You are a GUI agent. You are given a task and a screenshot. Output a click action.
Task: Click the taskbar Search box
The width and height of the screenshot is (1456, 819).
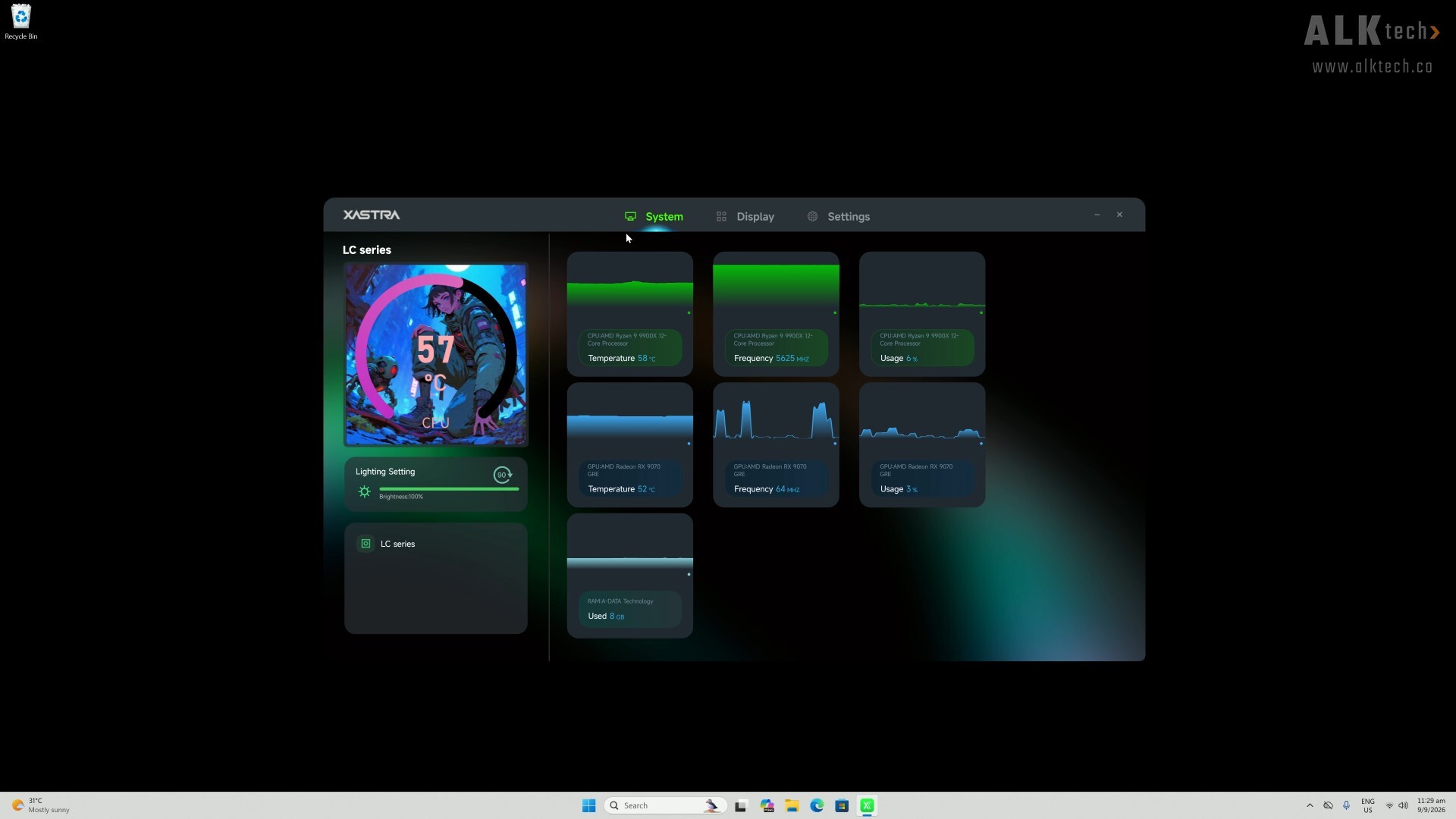pos(665,805)
